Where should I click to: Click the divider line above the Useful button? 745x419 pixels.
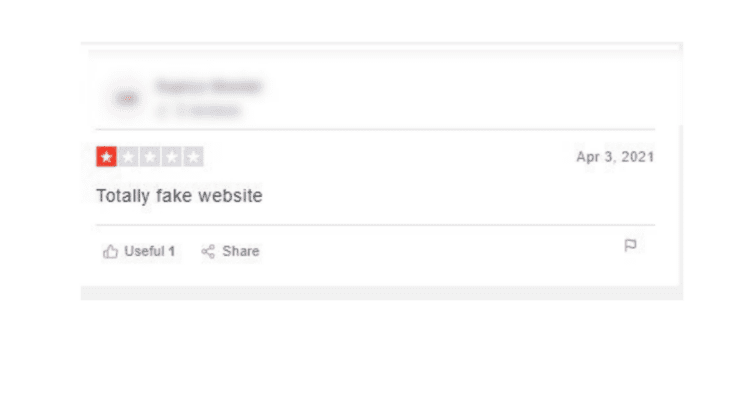(x=375, y=225)
